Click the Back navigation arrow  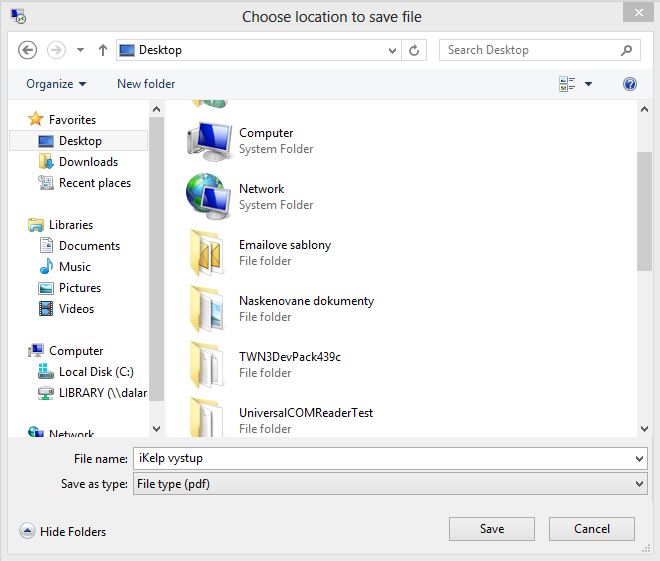click(28, 50)
